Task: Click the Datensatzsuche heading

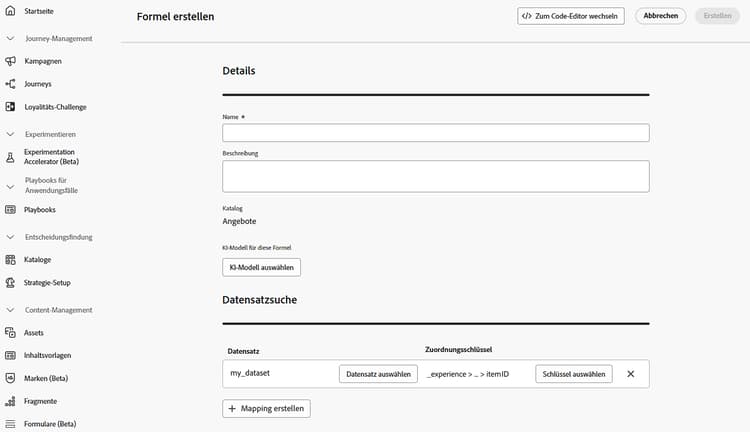Action: pos(259,300)
